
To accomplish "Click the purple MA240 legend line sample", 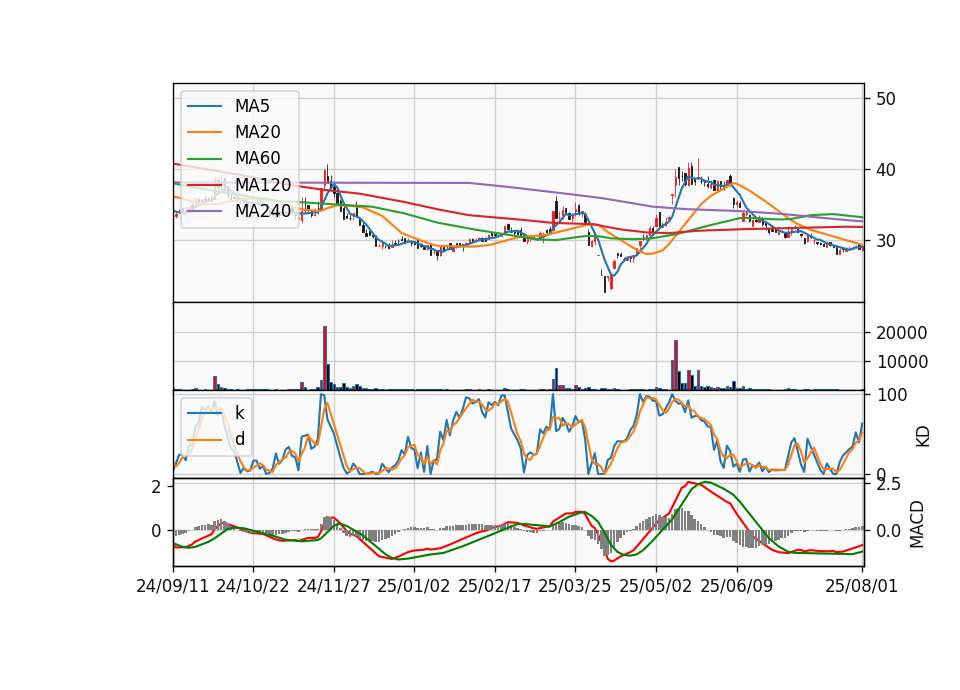I will point(205,211).
